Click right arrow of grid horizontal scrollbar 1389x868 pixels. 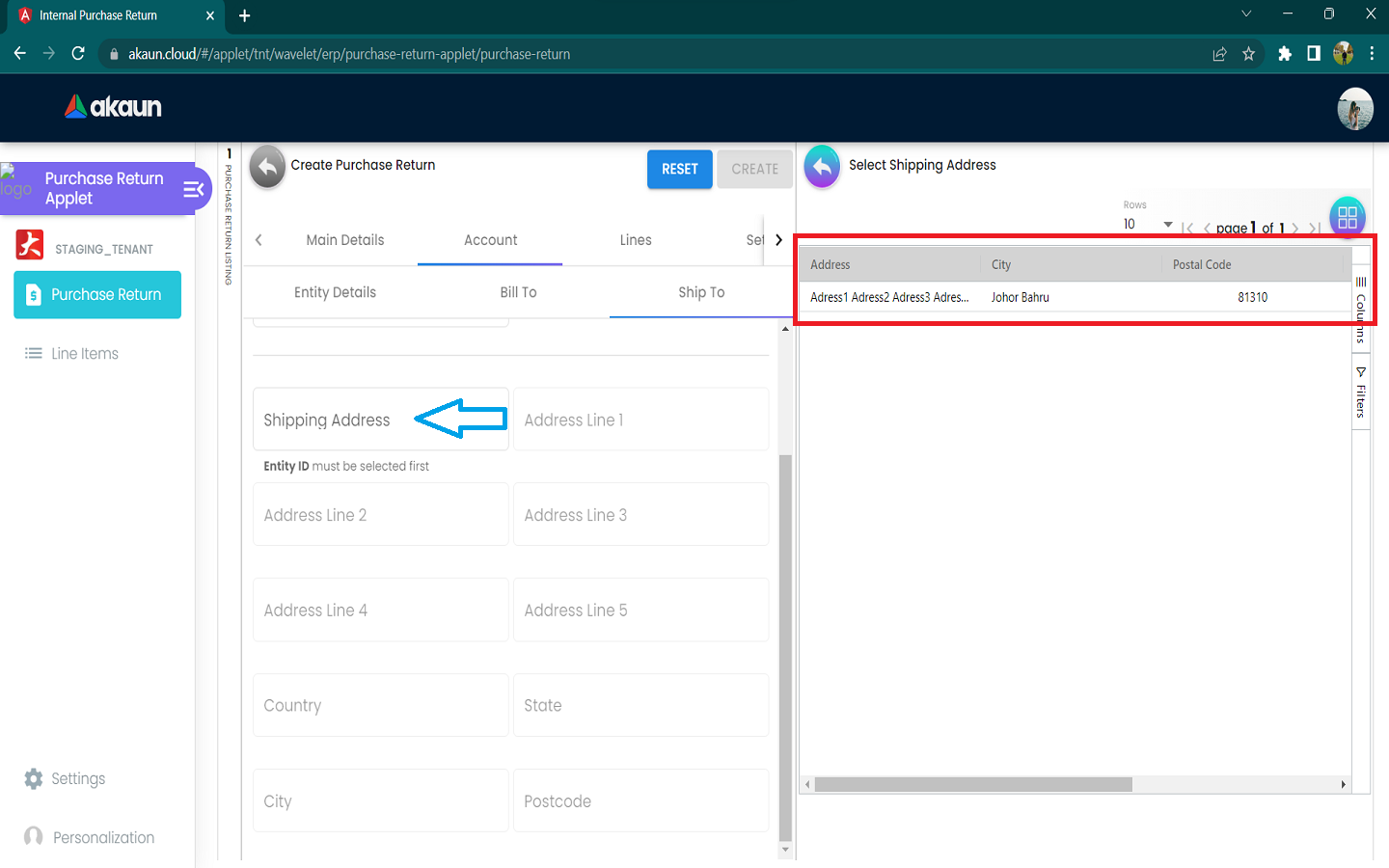point(1343,785)
